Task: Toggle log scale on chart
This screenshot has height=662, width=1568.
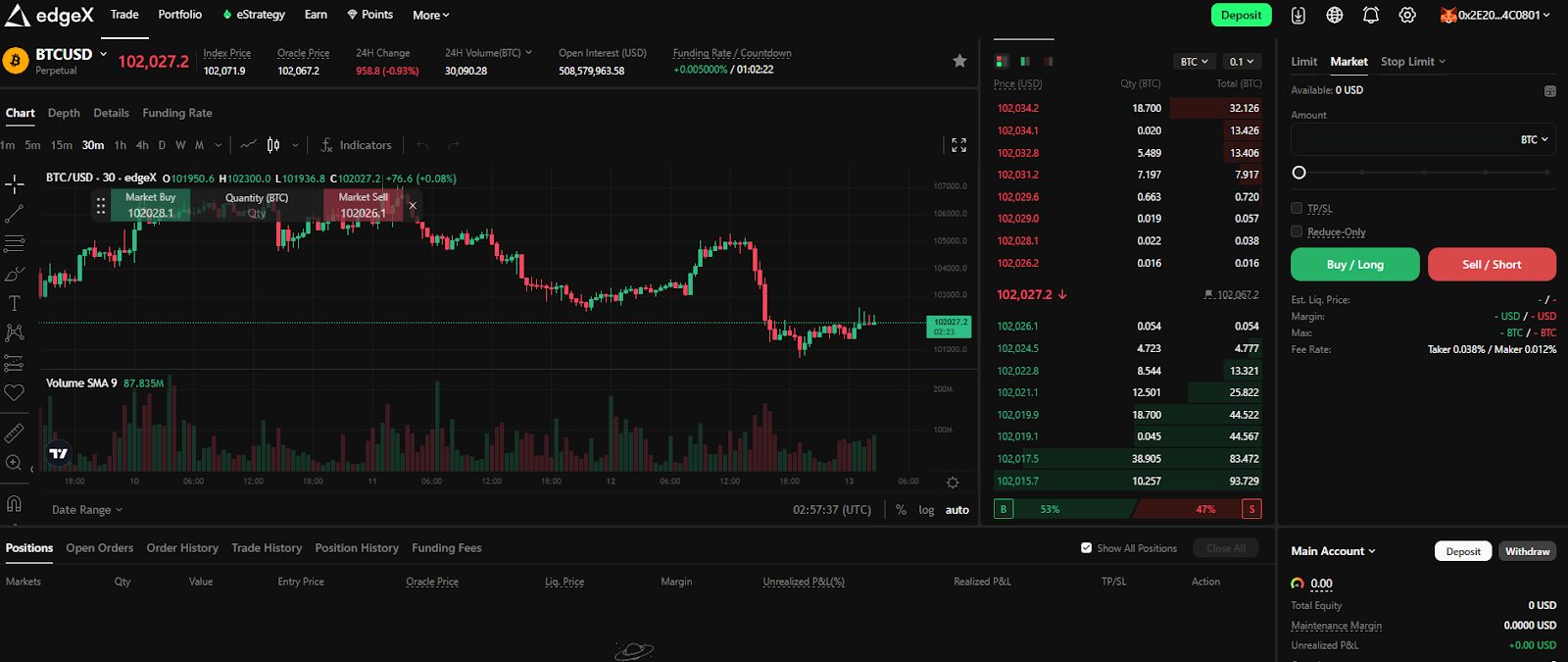Action: point(926,510)
